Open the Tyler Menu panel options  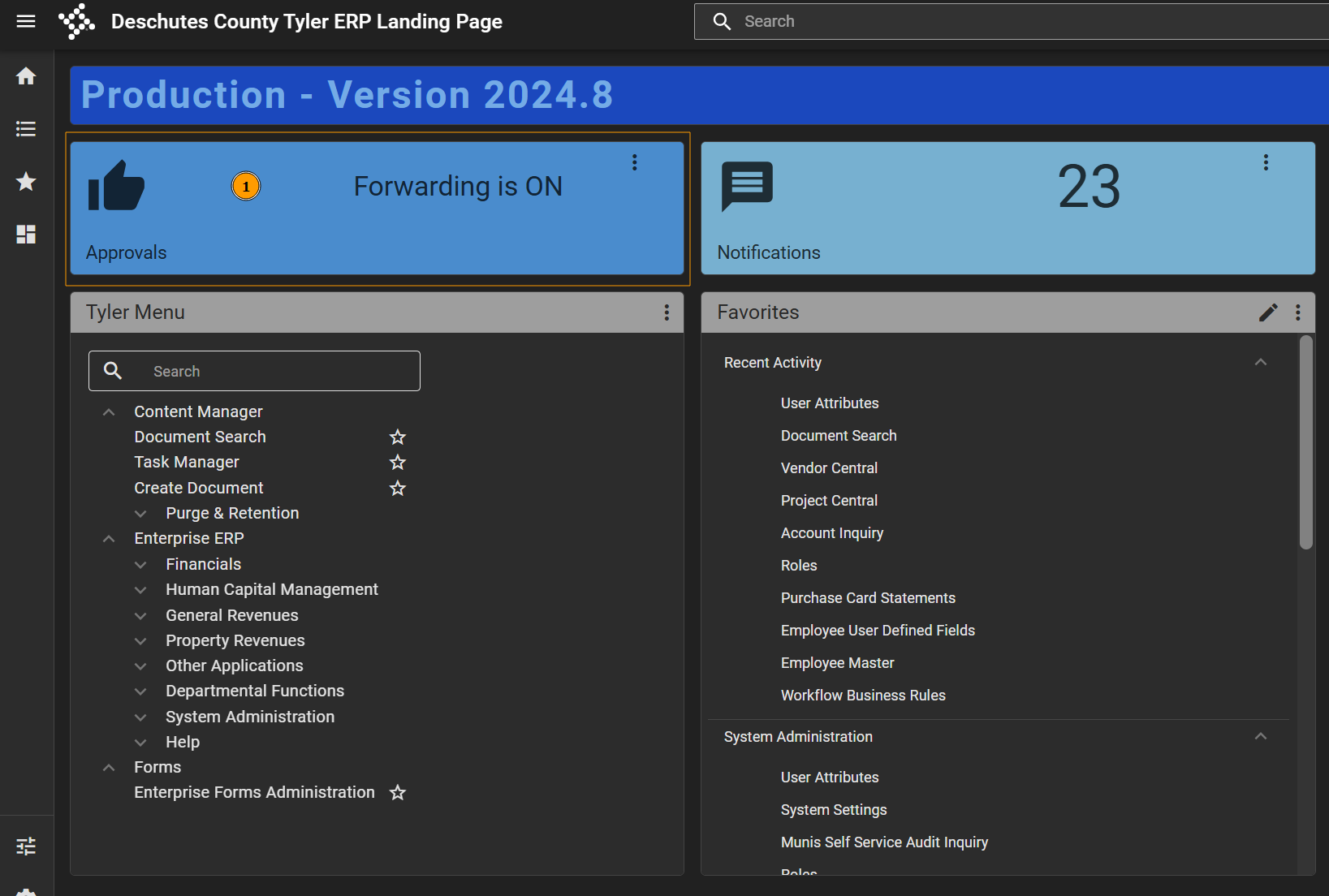coord(667,312)
